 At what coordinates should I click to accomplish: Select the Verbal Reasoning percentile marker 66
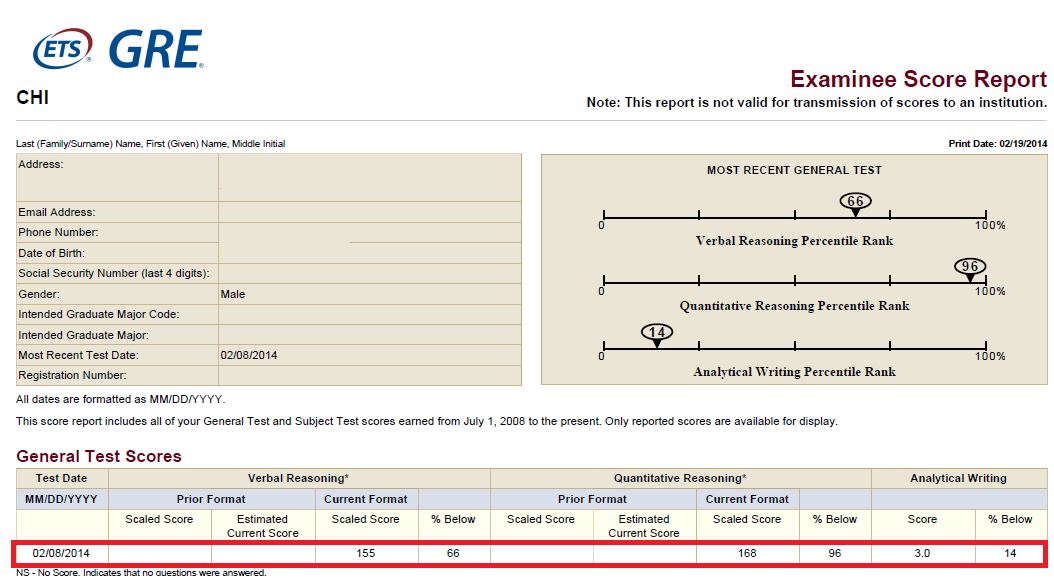(x=855, y=204)
